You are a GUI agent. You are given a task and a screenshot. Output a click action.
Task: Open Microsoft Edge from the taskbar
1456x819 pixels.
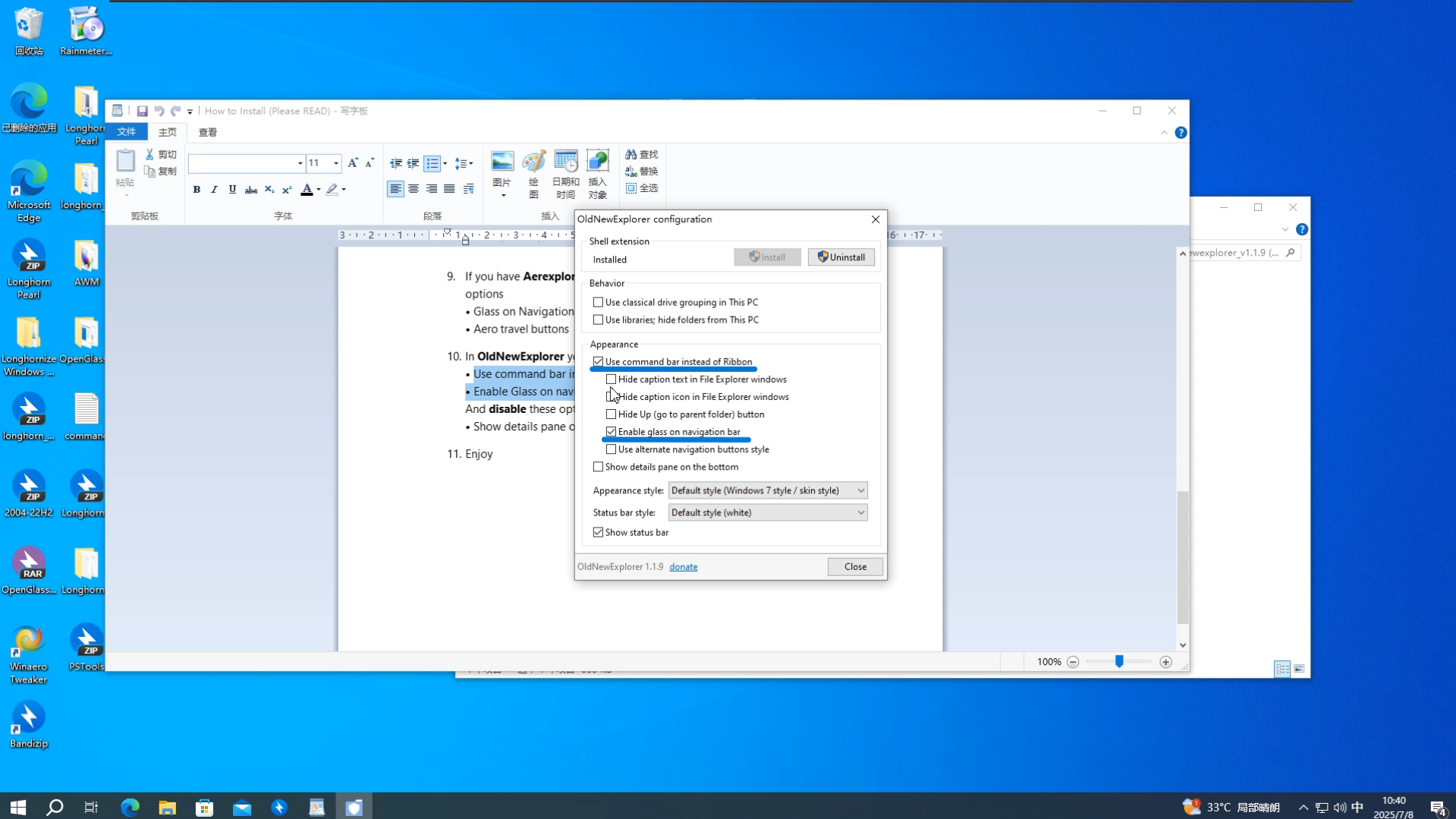[131, 807]
